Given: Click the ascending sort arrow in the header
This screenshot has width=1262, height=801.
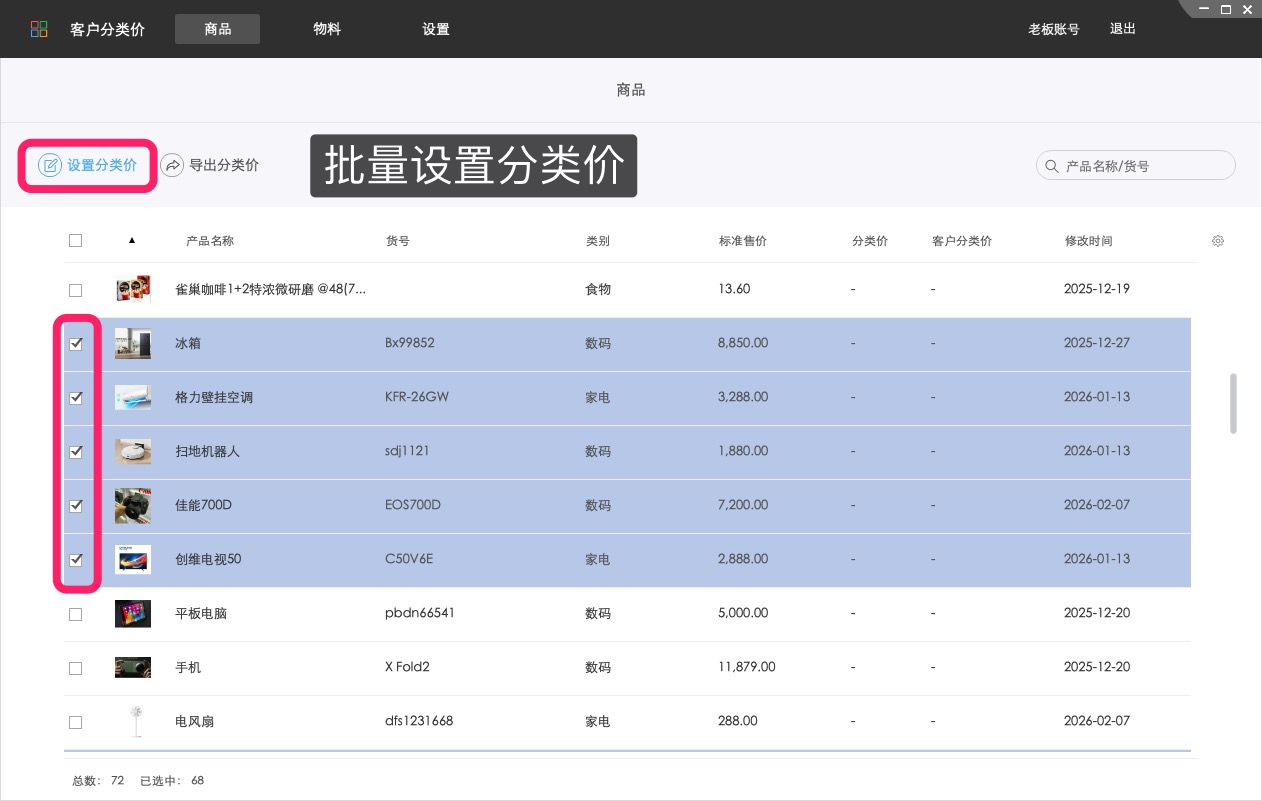Looking at the screenshot, I should (133, 240).
